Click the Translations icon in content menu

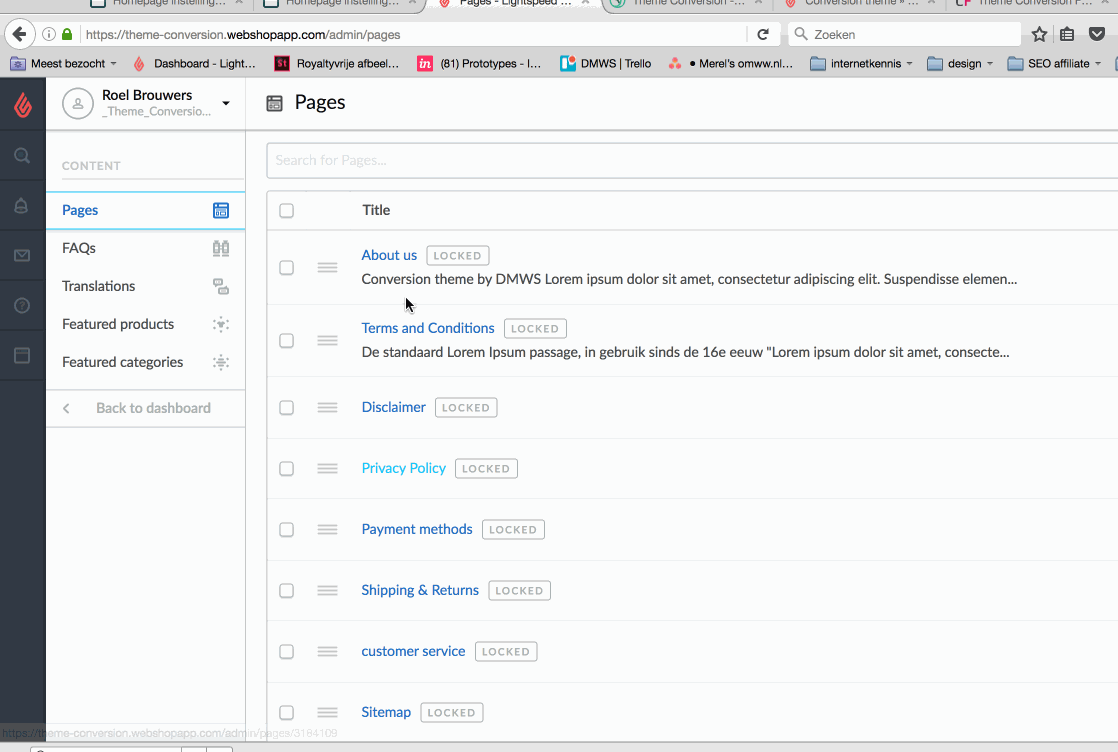tap(221, 287)
